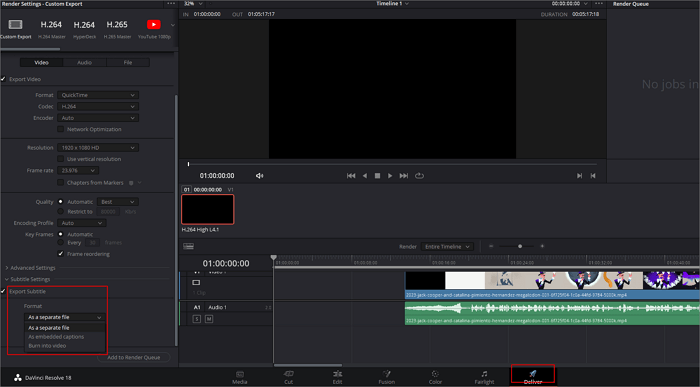Select clip 01 thumbnail in clip strip

pyautogui.click(x=208, y=209)
